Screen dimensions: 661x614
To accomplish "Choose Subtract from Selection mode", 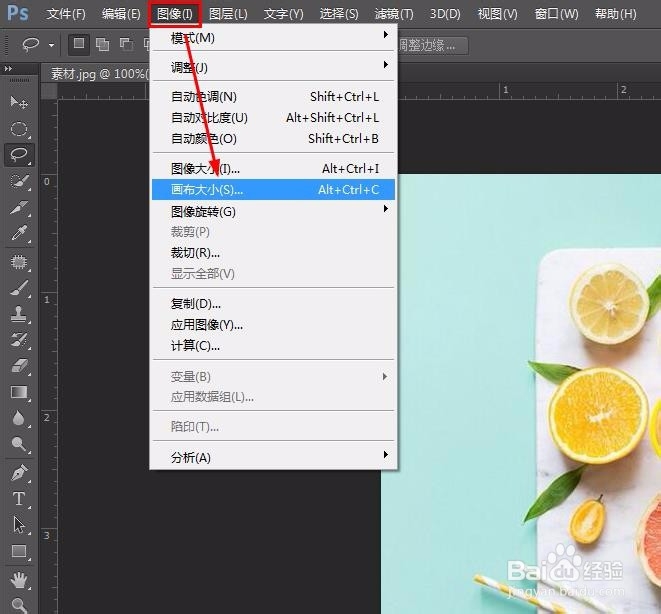I will [x=126, y=44].
